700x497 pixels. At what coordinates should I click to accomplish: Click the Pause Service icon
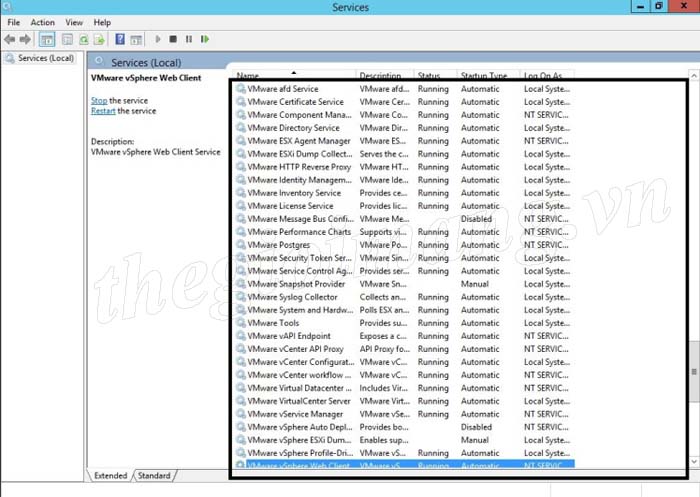(x=189, y=39)
